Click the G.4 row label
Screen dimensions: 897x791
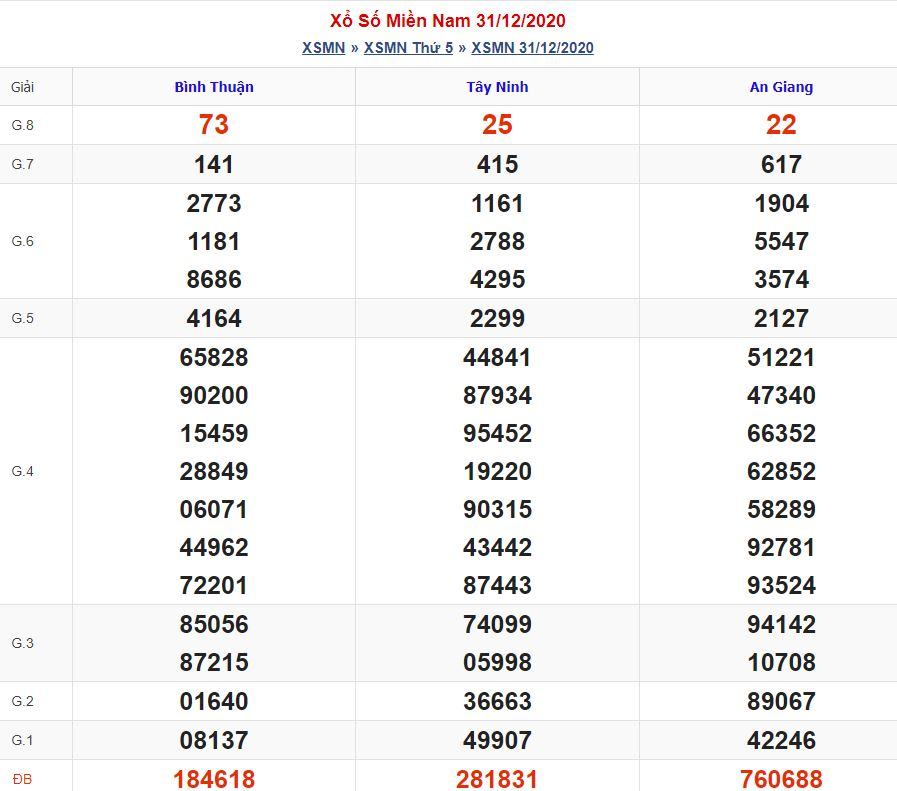pyautogui.click(x=22, y=471)
